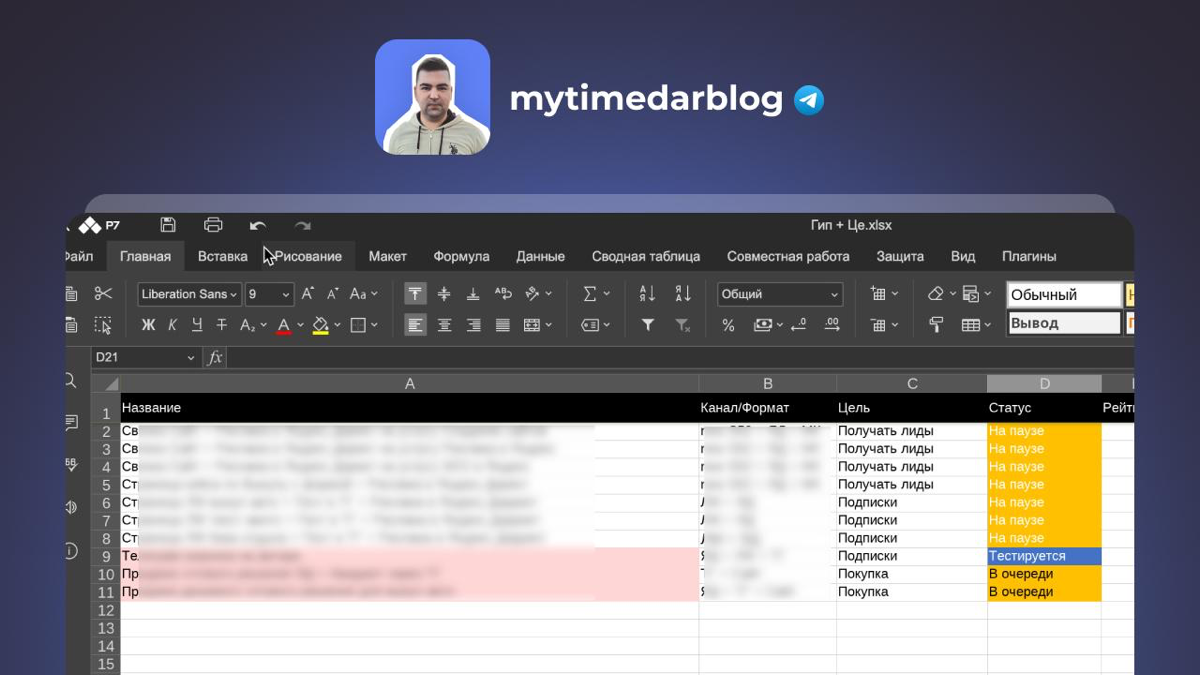Click the Print icon in title bar
This screenshot has width=1200, height=675.
(213, 225)
